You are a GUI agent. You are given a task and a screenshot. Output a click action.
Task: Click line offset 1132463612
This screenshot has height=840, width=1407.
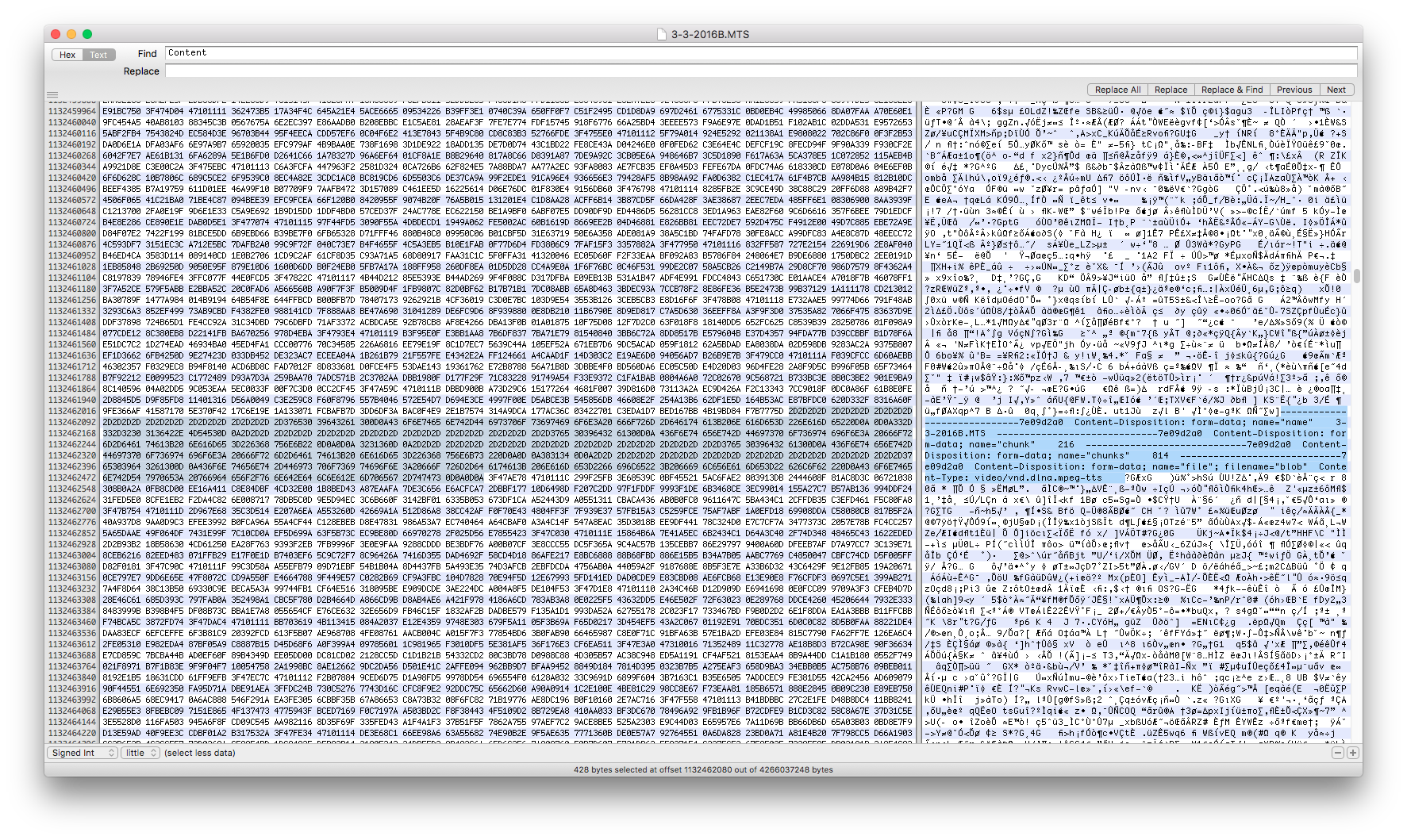click(x=72, y=644)
